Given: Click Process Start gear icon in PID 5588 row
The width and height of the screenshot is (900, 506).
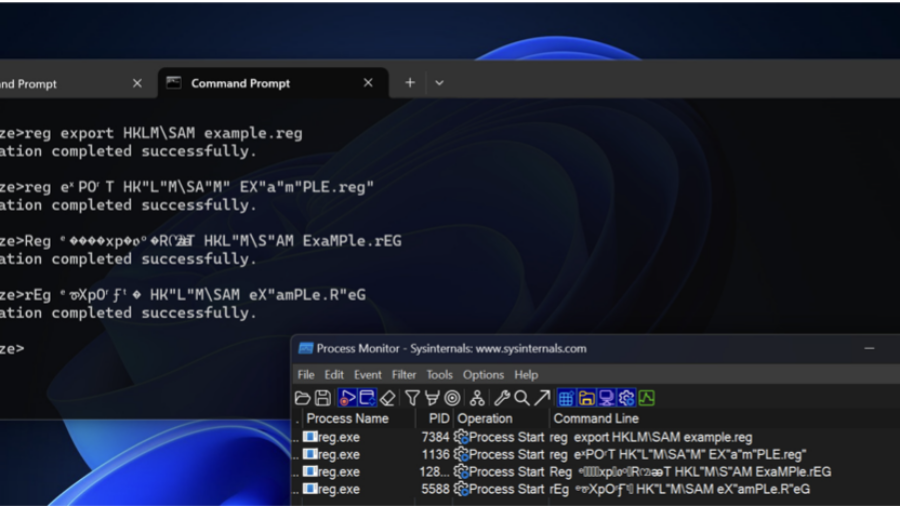Looking at the screenshot, I should pyautogui.click(x=461, y=489).
